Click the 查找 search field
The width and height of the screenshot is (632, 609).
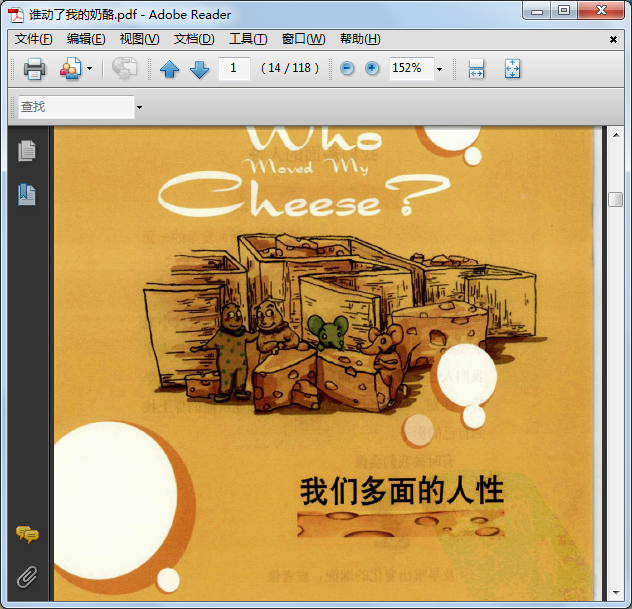tap(76, 107)
